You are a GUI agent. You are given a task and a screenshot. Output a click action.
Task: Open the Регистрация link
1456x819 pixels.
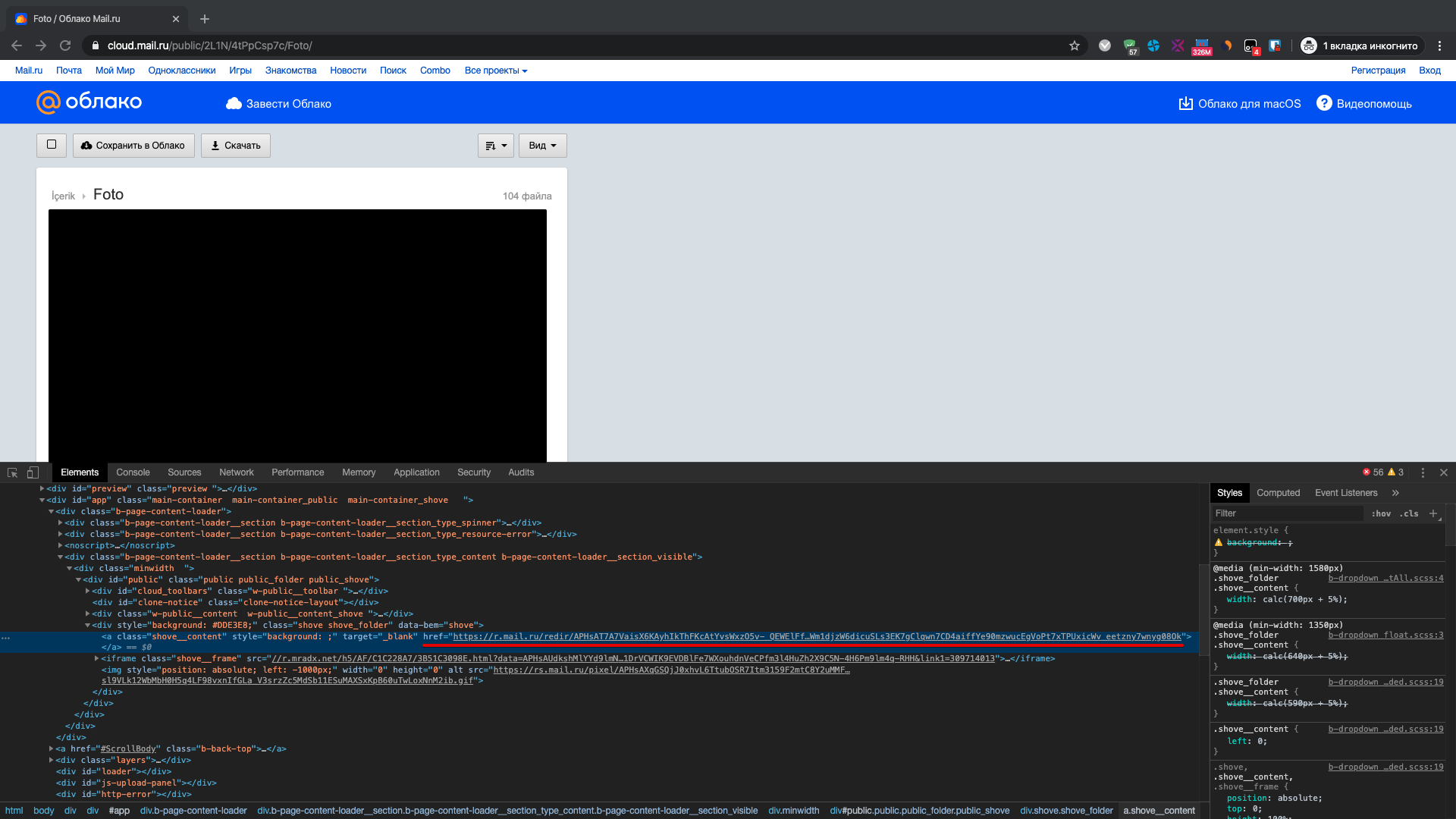(x=1378, y=70)
